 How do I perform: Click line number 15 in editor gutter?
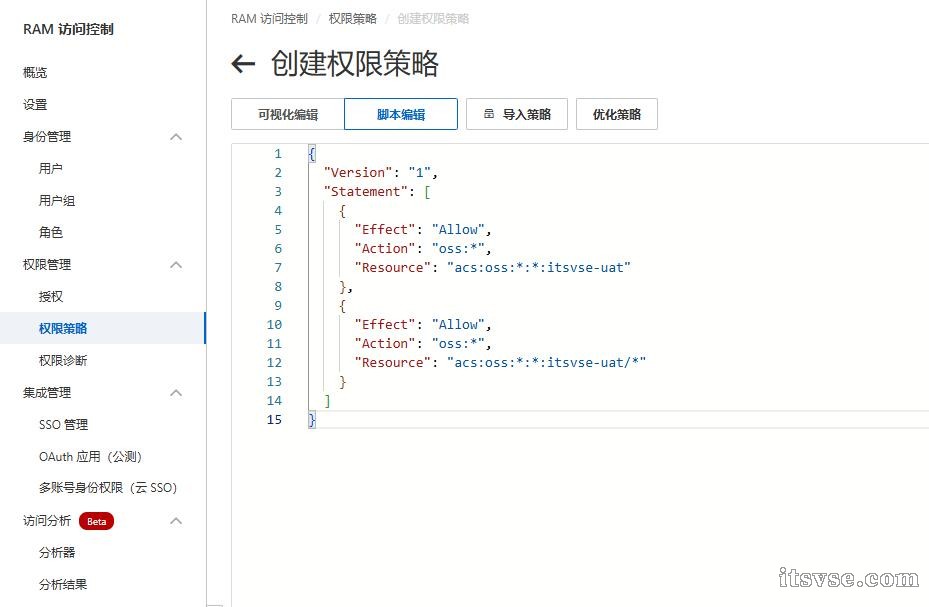pyautogui.click(x=274, y=419)
